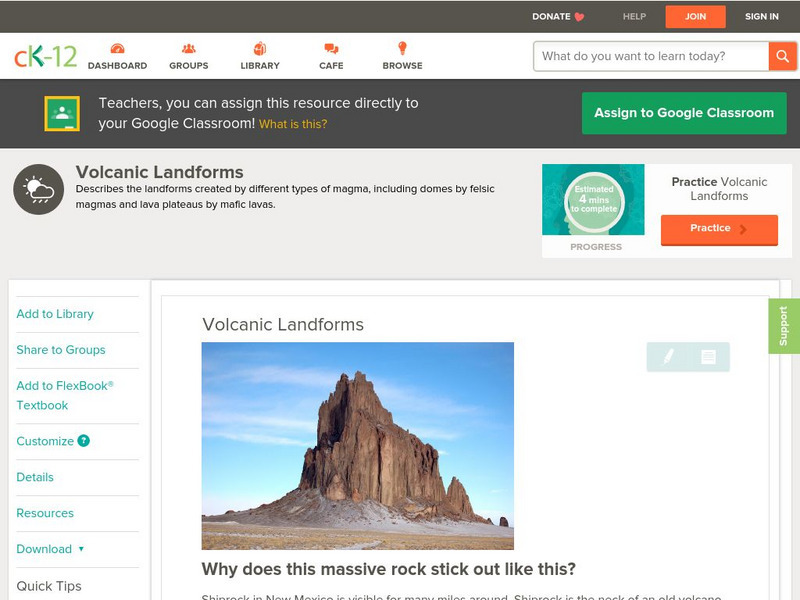Image resolution: width=800 pixels, height=600 pixels.
Task: Open the Cafe chat bubbles icon
Action: [331, 48]
